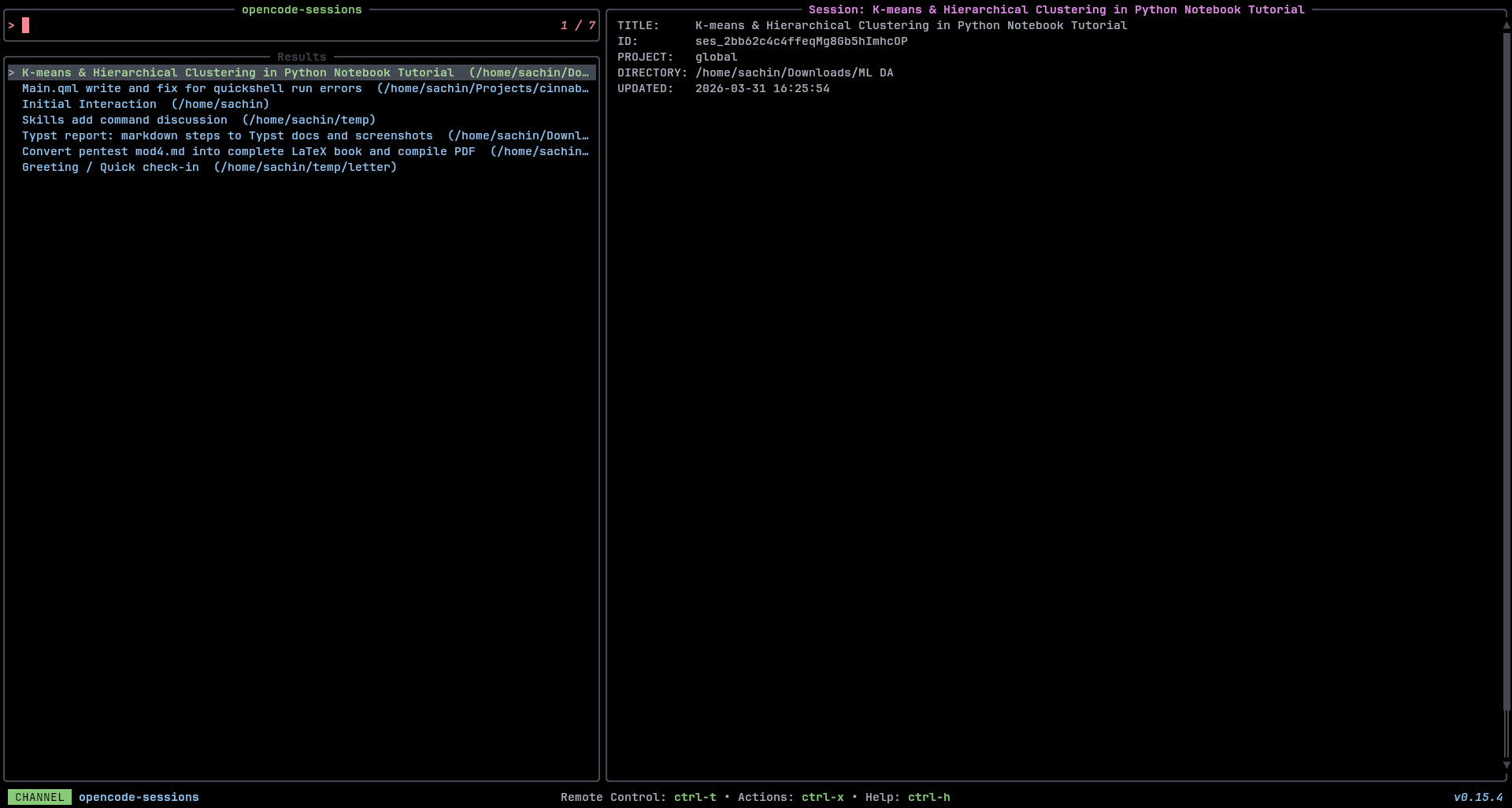Select the K-means & Hierarchical Clustering result row
Screen dimensions: 1512x808
tap(302, 72)
